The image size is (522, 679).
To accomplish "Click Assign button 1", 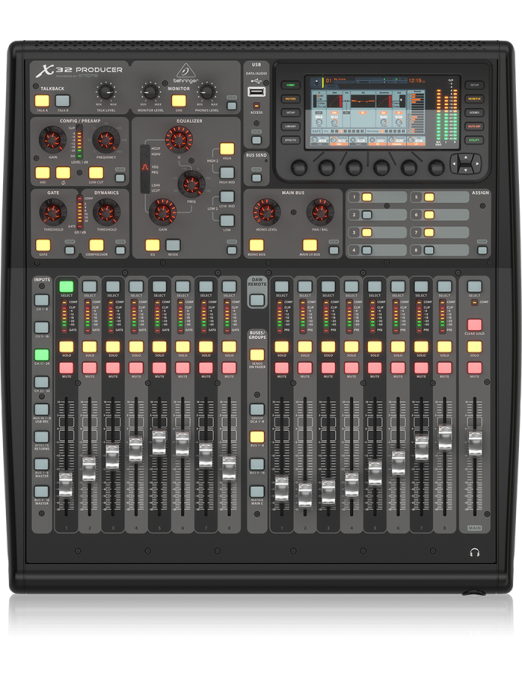I will point(367,197).
